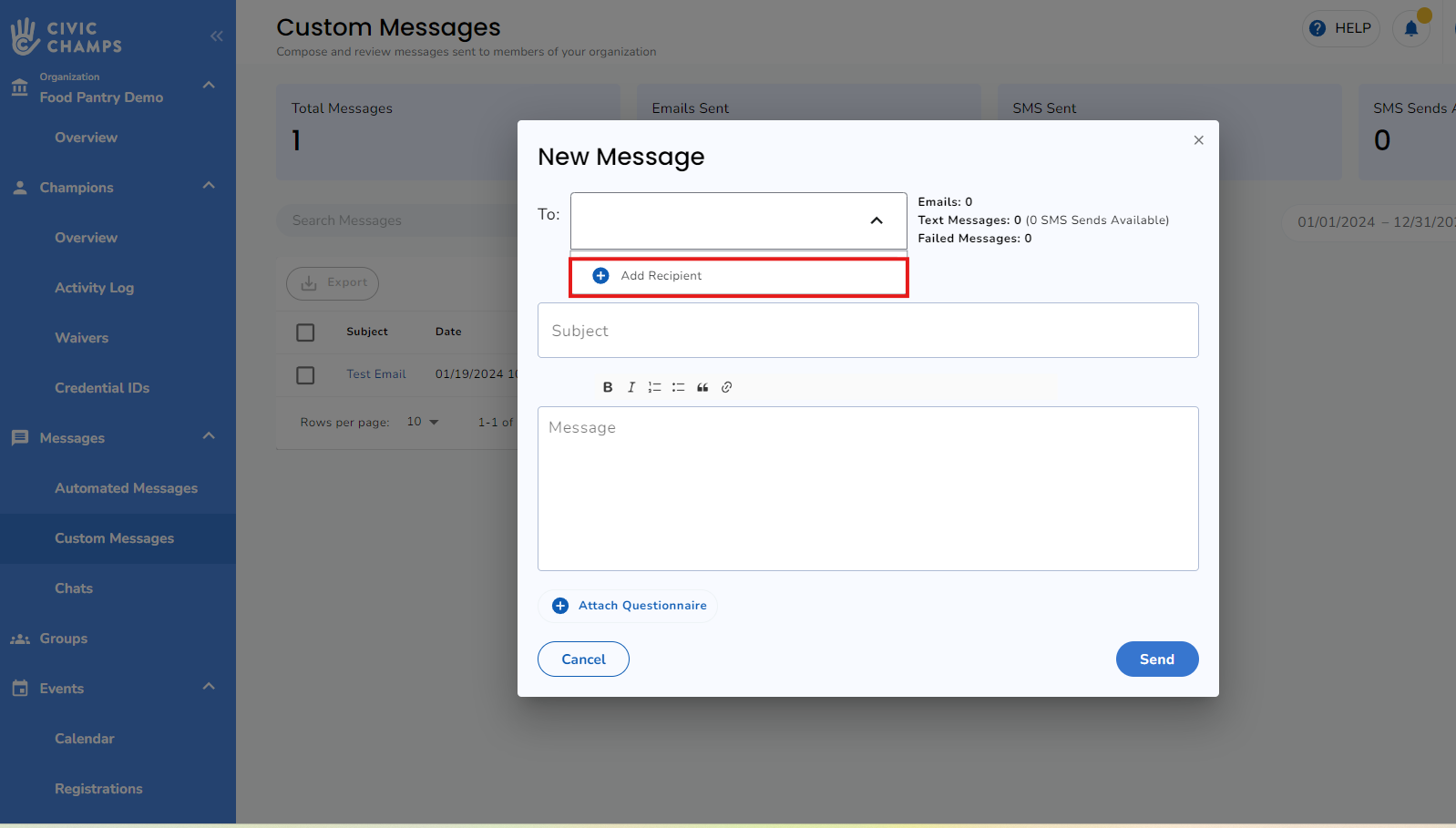Click Attach Questionnaire button
The image size is (1456, 828).
coord(629,606)
